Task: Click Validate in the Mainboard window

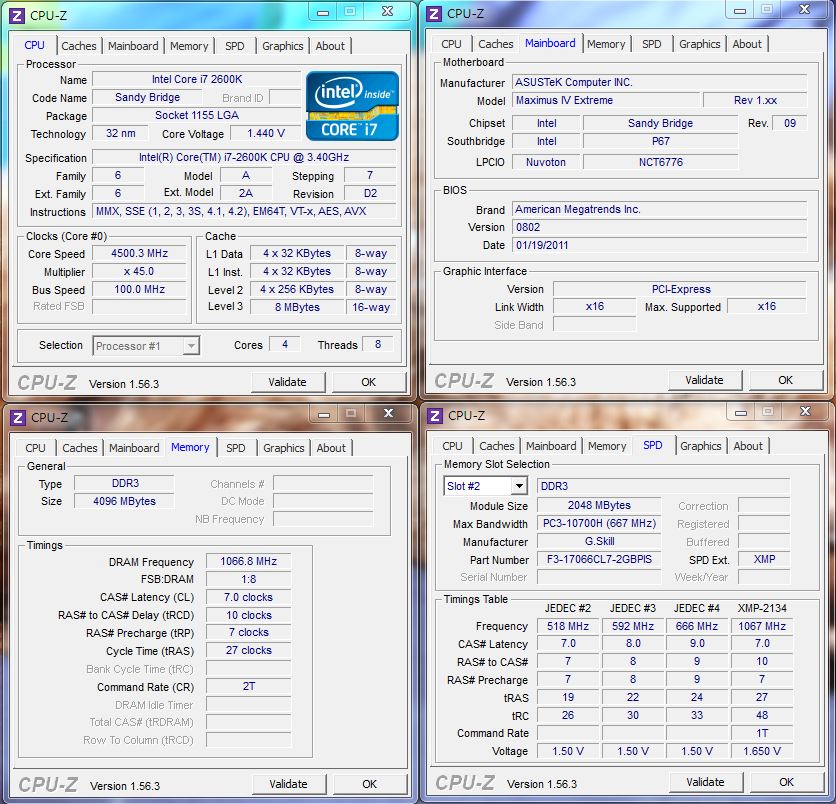Action: (704, 380)
